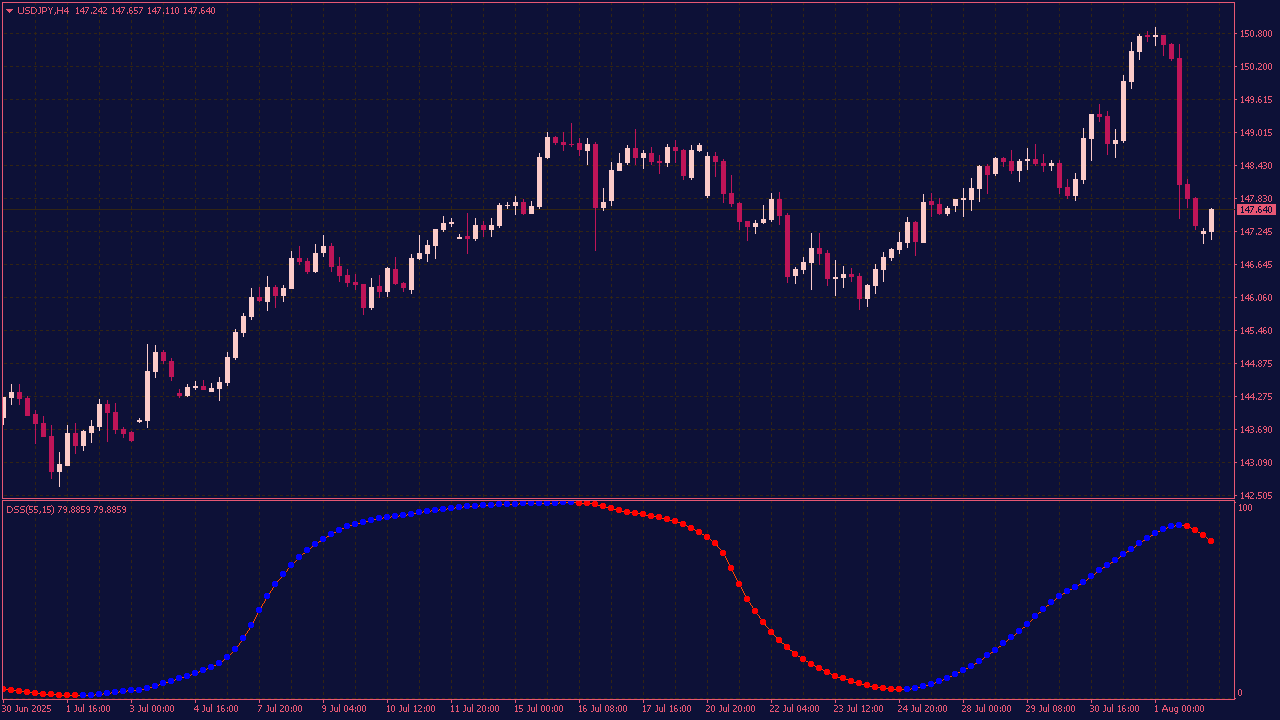Click the 150.800 price axis label
Viewport: 1280px width, 720px height.
1255,34
